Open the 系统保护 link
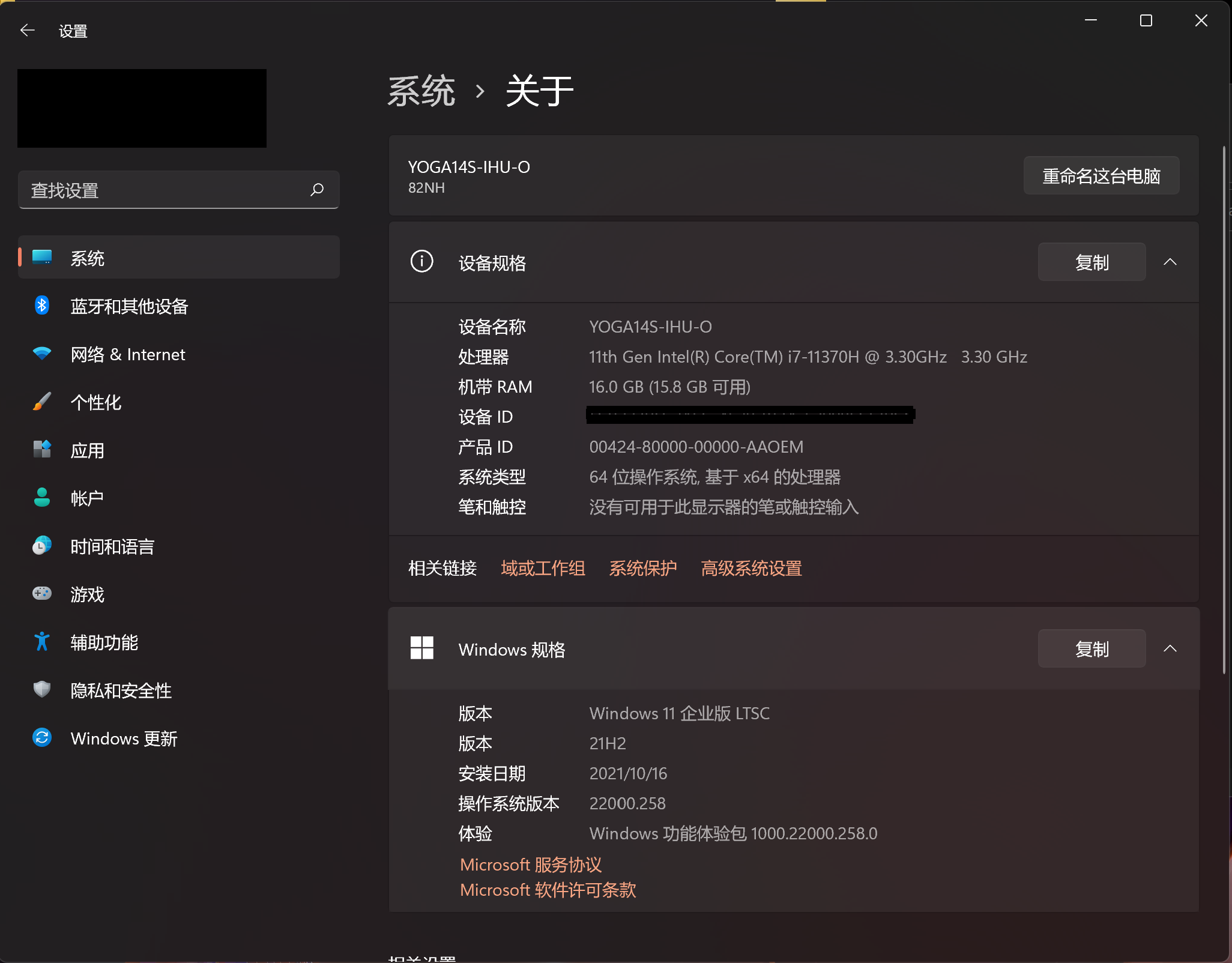The image size is (1232, 963). pyautogui.click(x=643, y=568)
